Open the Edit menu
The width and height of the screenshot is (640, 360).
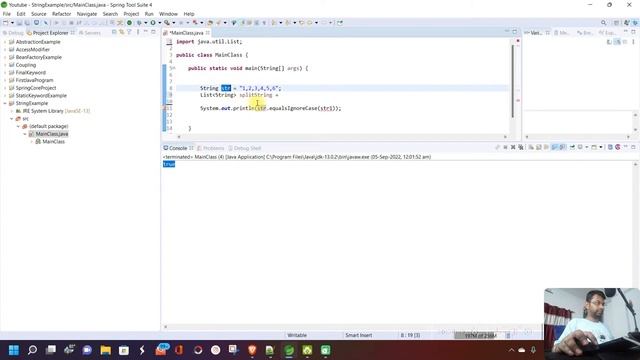click(x=21, y=14)
